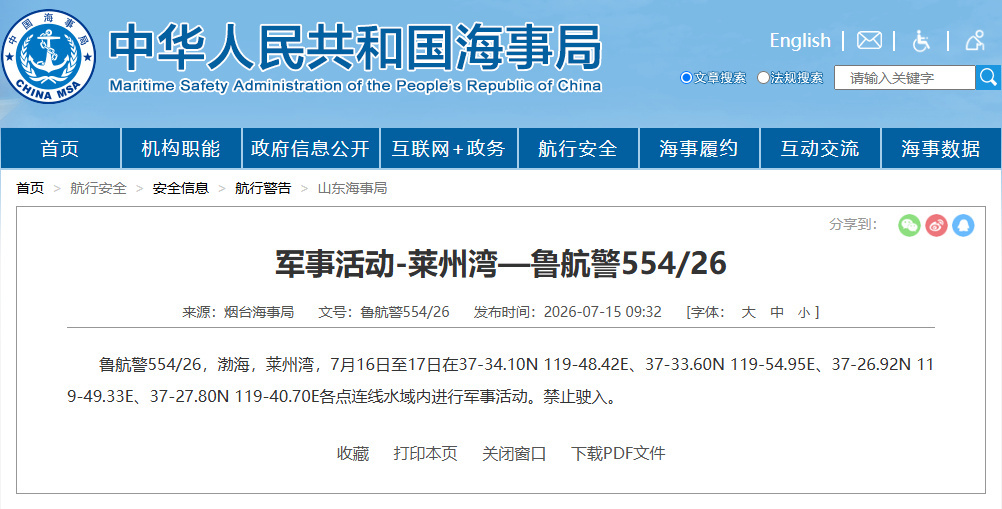This screenshot has height=509, width=1002.
Task: Open the 机构职能 navigation tab
Action: click(181, 148)
